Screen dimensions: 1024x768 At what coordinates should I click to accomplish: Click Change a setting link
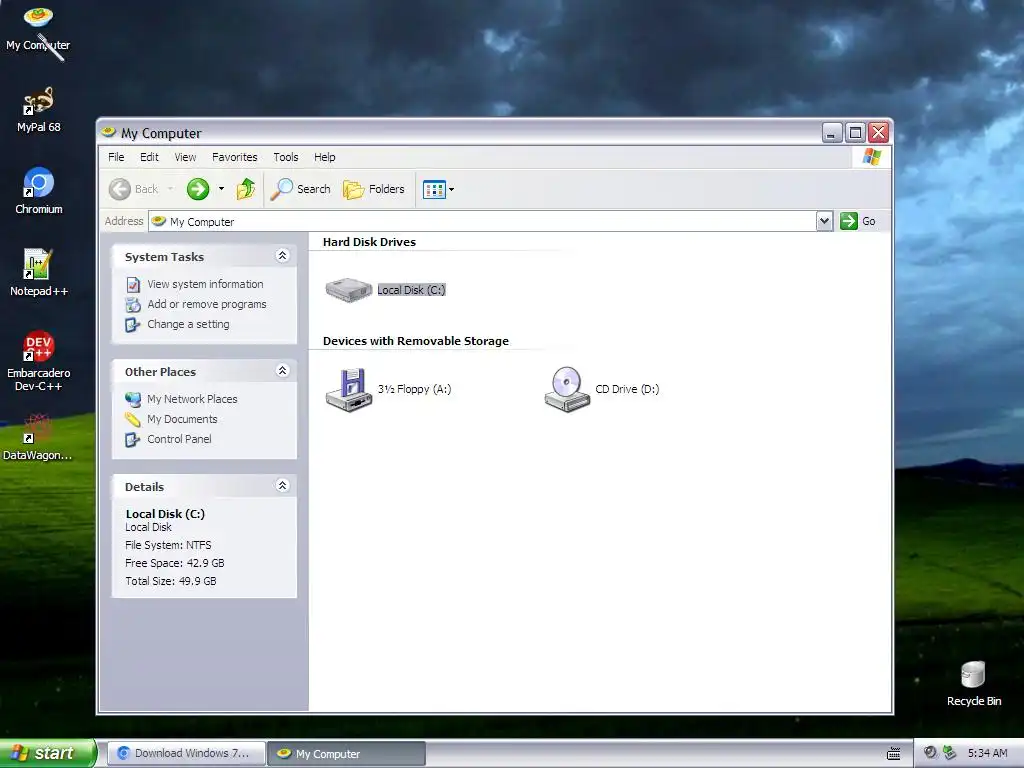pos(188,324)
